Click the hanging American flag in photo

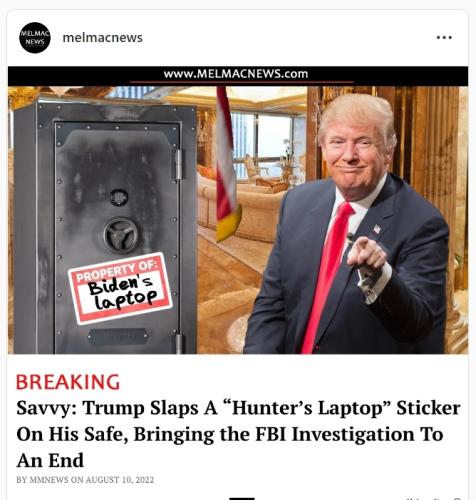click(x=226, y=163)
